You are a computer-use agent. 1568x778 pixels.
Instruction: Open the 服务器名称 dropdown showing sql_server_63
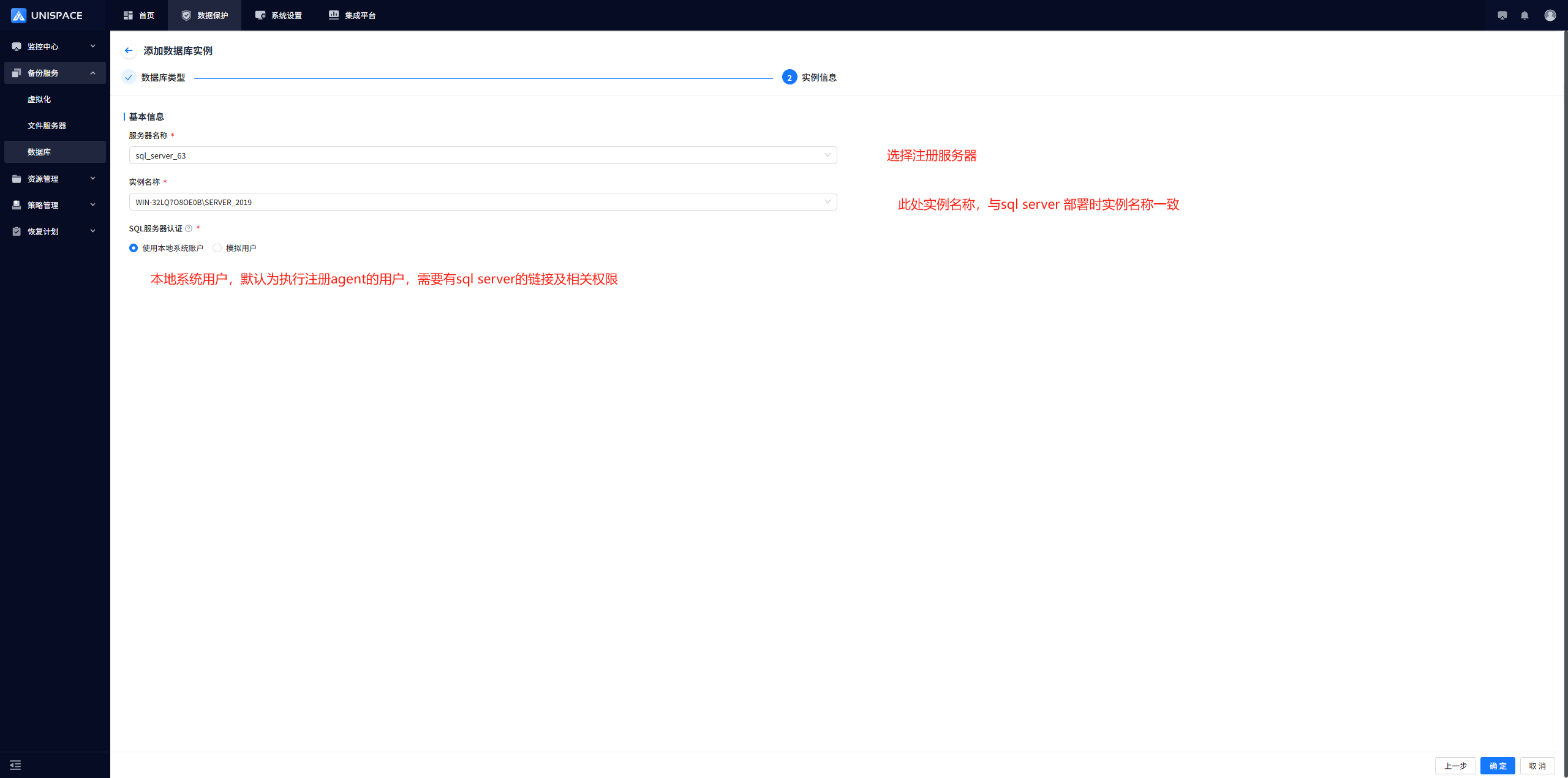(x=483, y=155)
